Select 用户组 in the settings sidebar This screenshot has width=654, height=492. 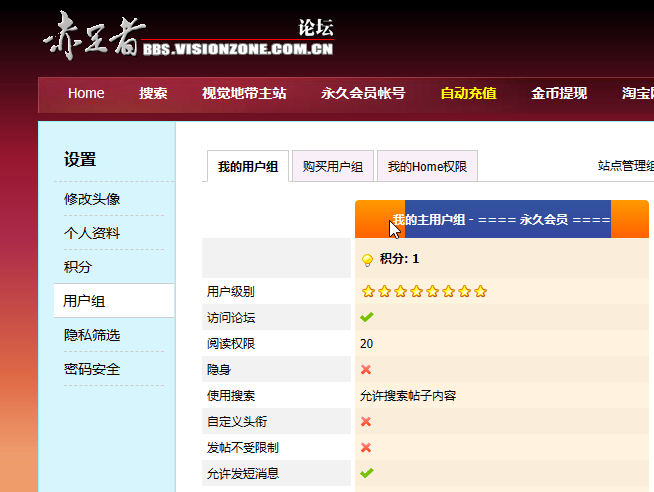coord(114,301)
